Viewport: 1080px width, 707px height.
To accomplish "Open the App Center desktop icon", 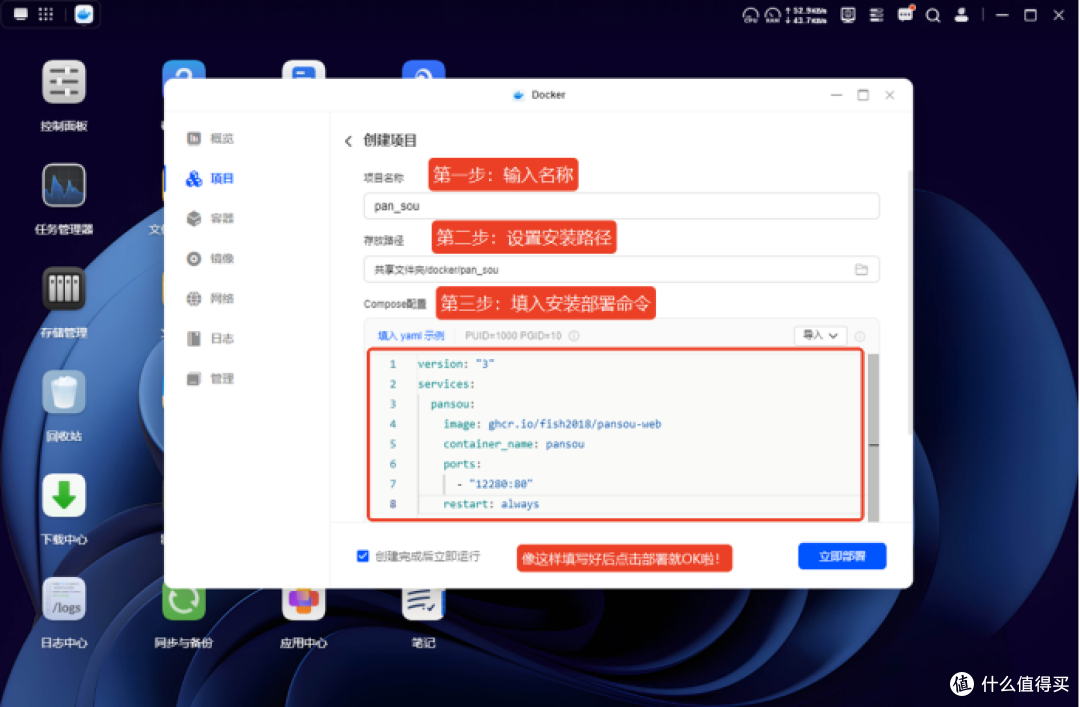I will coord(303,604).
